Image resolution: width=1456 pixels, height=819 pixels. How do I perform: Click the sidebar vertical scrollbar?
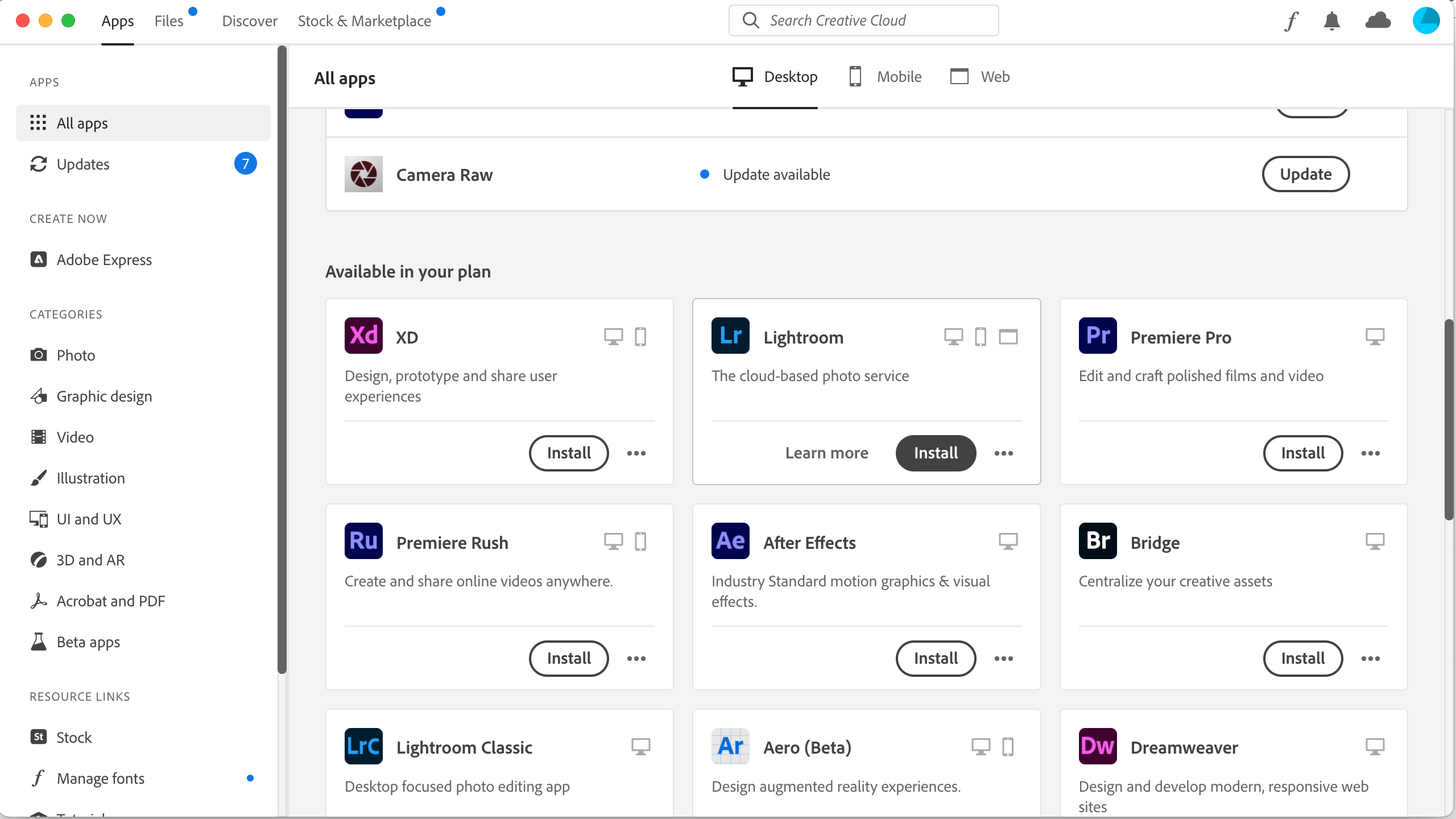(282, 359)
